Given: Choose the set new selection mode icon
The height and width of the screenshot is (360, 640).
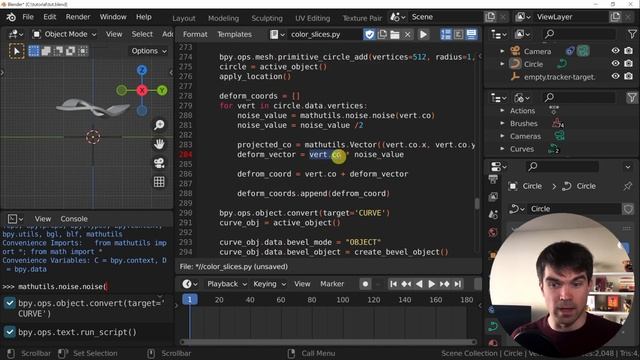Looking at the screenshot, I should 34,51.
